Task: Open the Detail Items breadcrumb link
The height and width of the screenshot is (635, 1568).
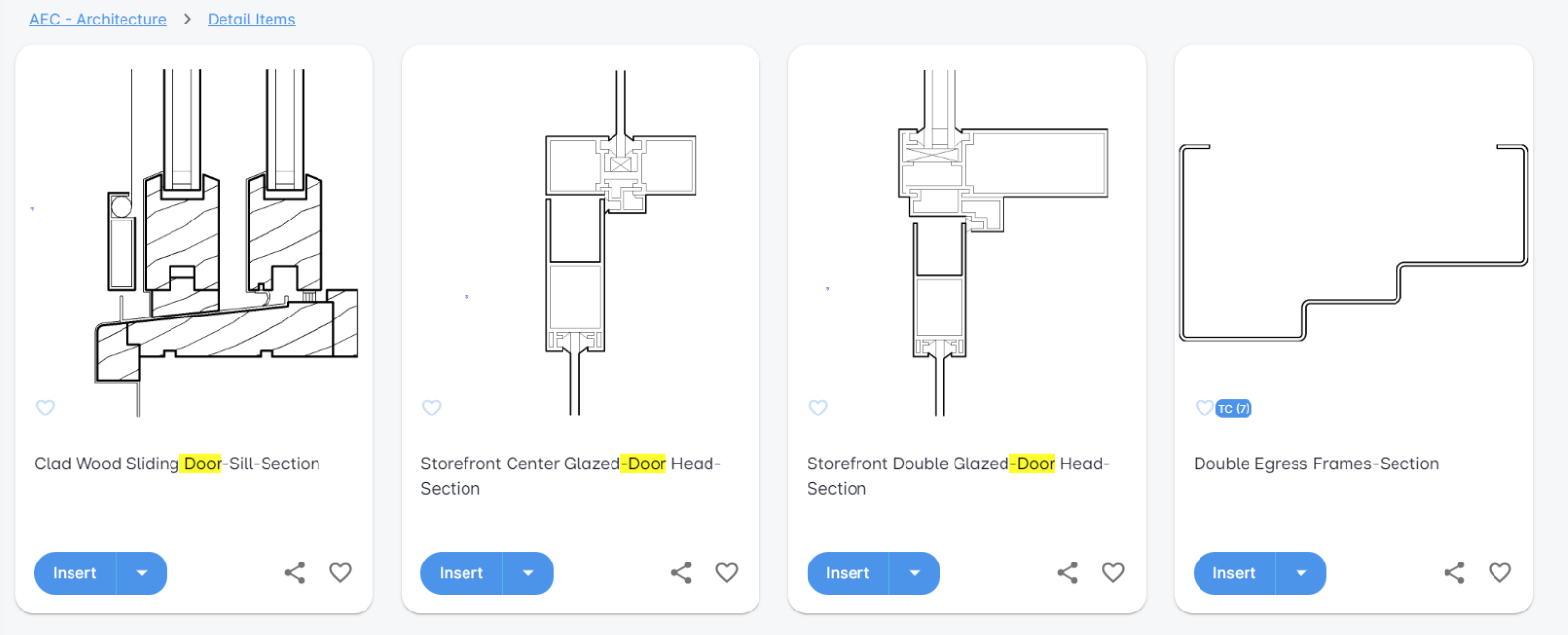Action: pyautogui.click(x=251, y=20)
